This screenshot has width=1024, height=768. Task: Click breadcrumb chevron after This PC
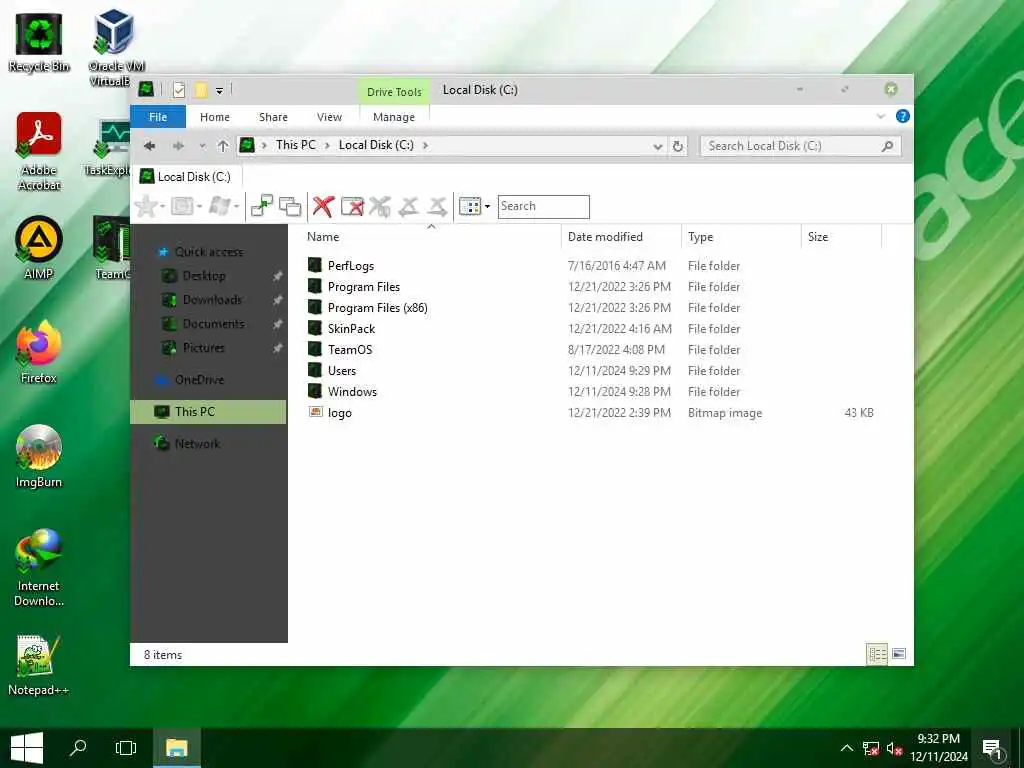click(x=327, y=145)
